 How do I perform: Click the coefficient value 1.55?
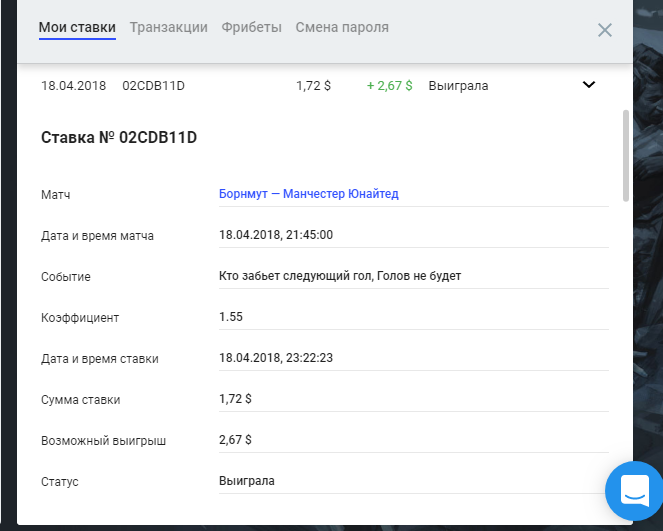pos(231,317)
